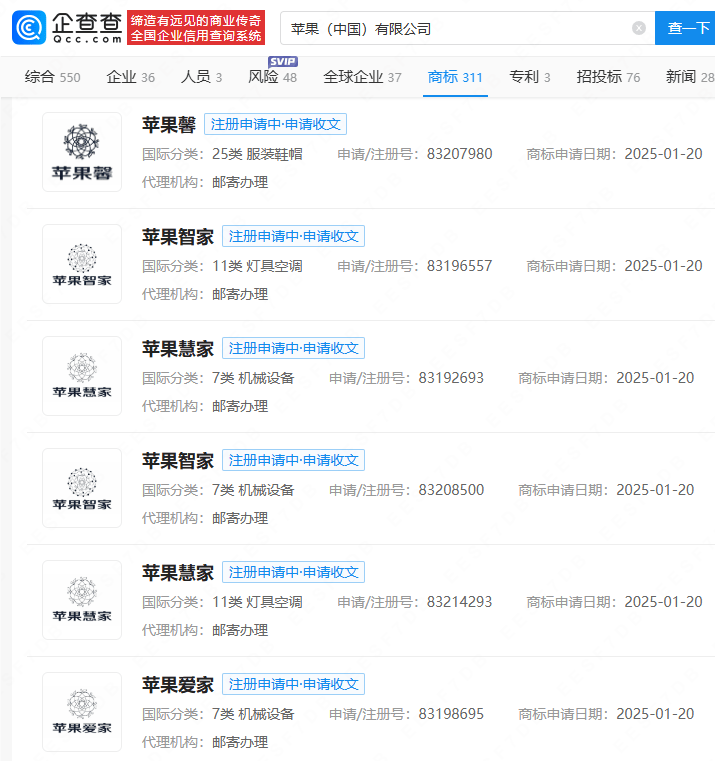
Task: Click 邮寄办理 agency in the 苹果爱家 entry
Action: tap(240, 743)
